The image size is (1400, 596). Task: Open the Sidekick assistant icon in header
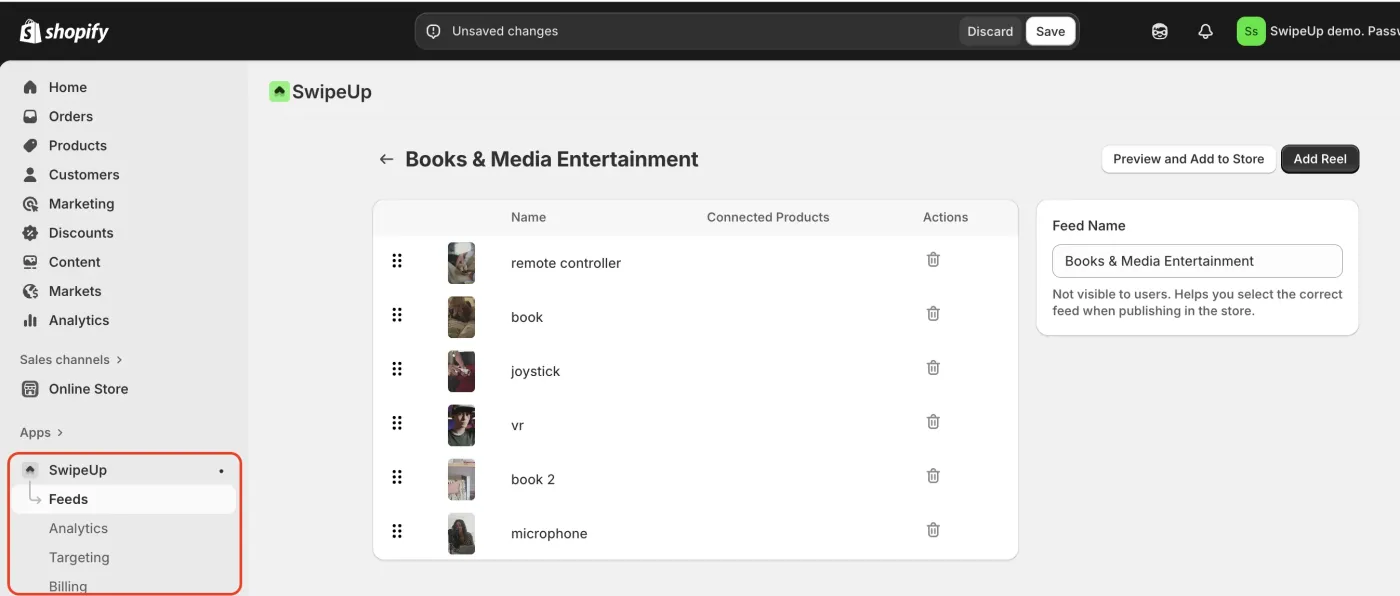click(1160, 31)
